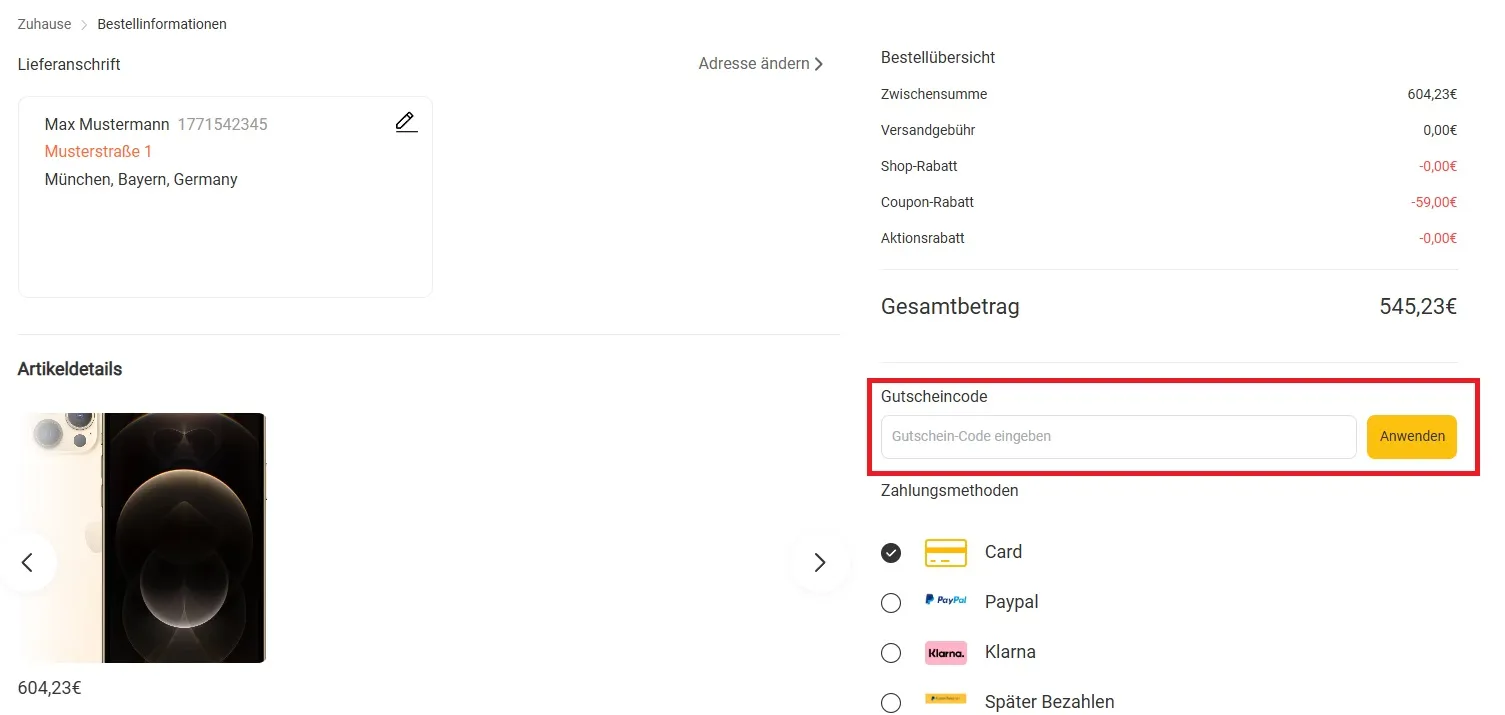Click the iPhone product thumbnail

click(x=143, y=537)
